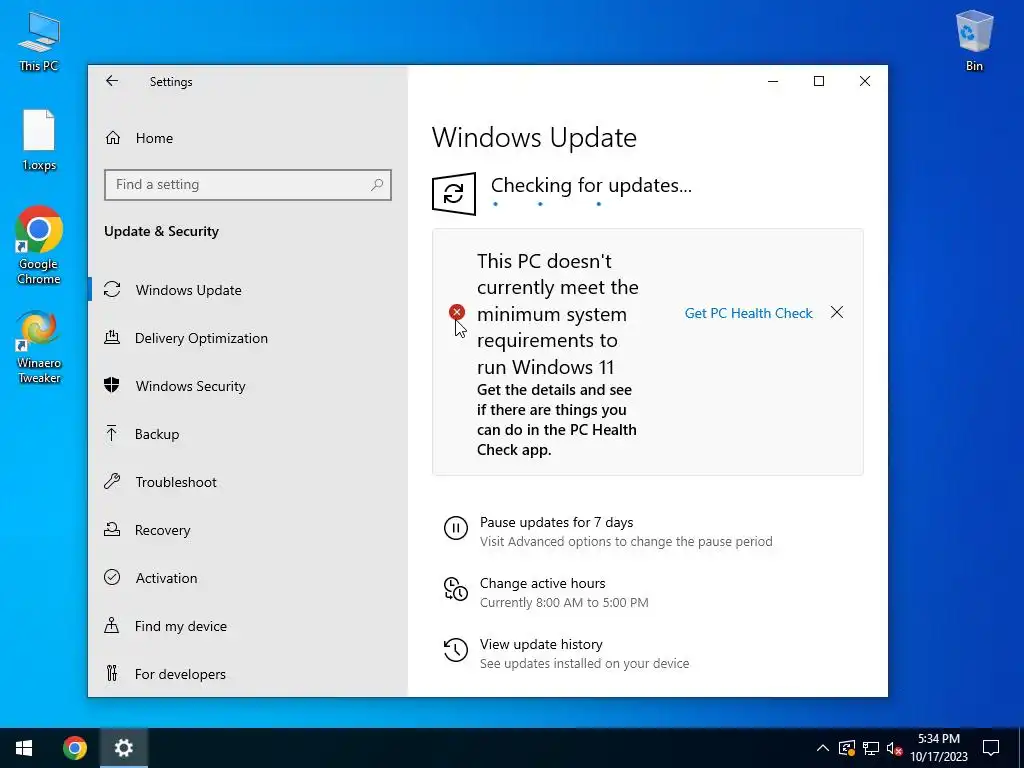Viewport: 1024px width, 768px height.
Task: Open the Windows Start menu
Action: (24, 748)
